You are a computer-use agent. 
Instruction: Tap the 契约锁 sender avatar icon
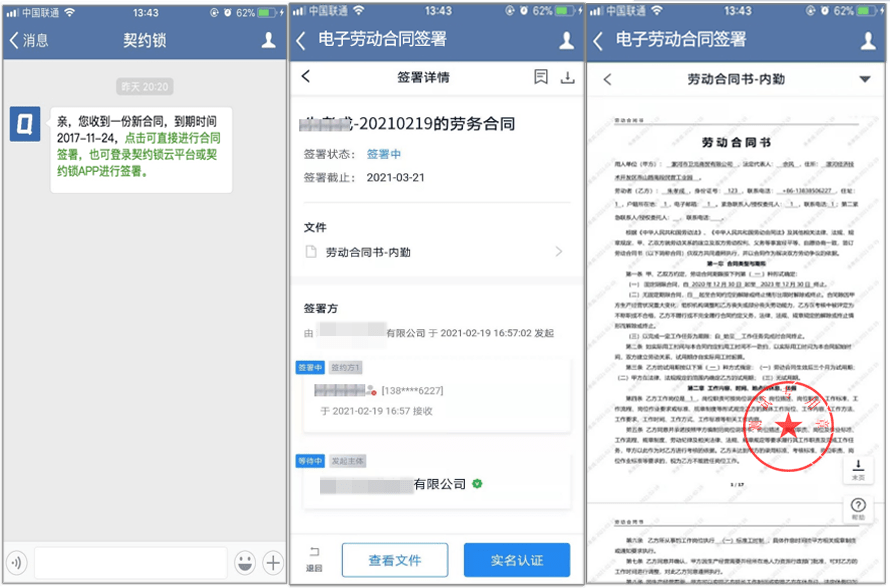(25, 123)
